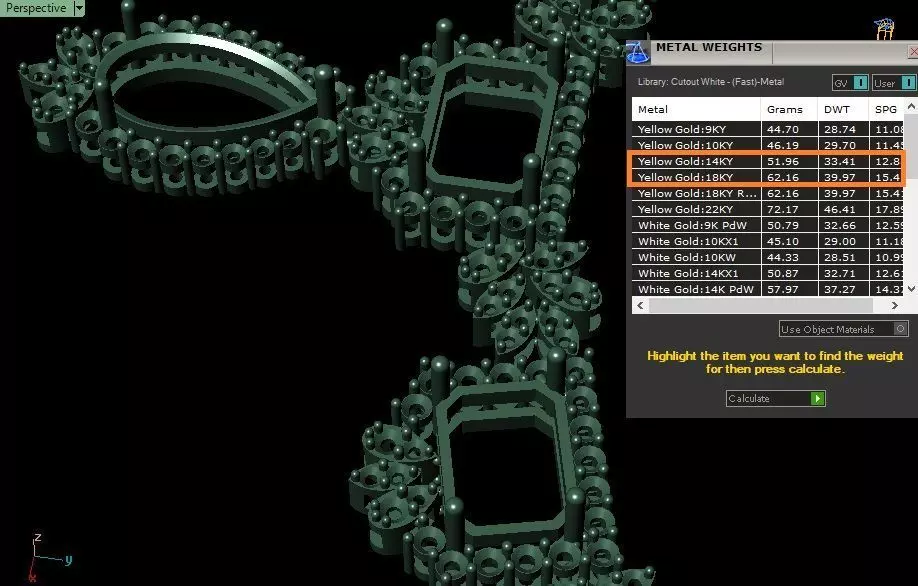Open the Perspective viewport dropdown arrow
The height and width of the screenshot is (586, 918).
[x=79, y=8]
